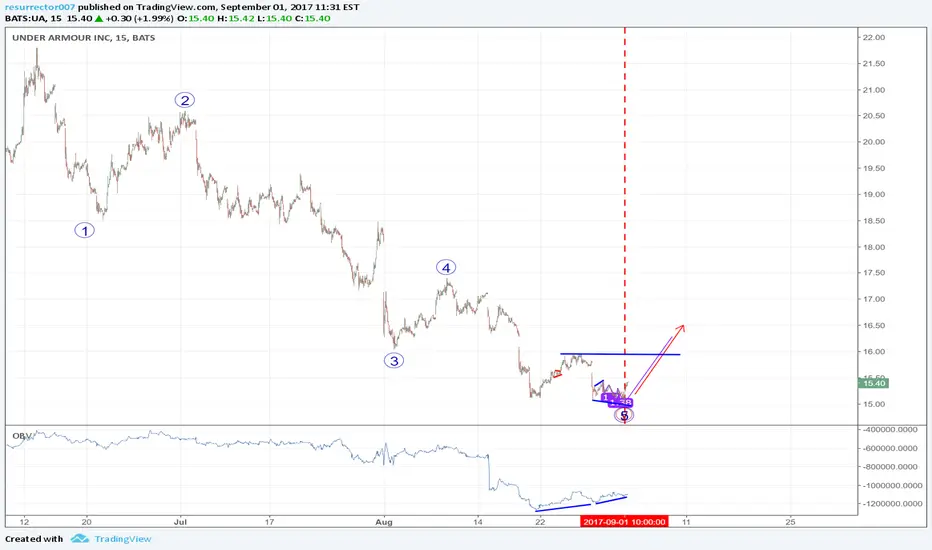
Task: Click the 12 date label on time axis
Action: (x=24, y=522)
